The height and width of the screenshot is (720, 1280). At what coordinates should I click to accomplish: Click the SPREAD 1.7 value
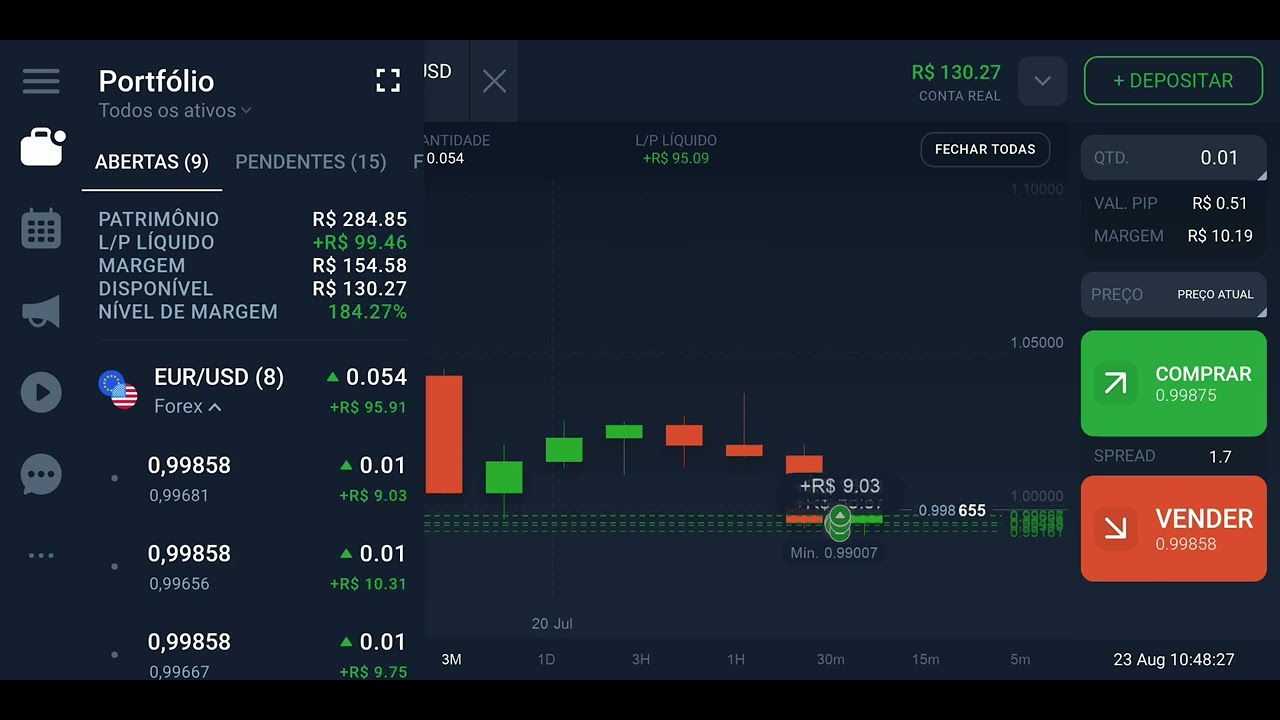coord(1220,457)
